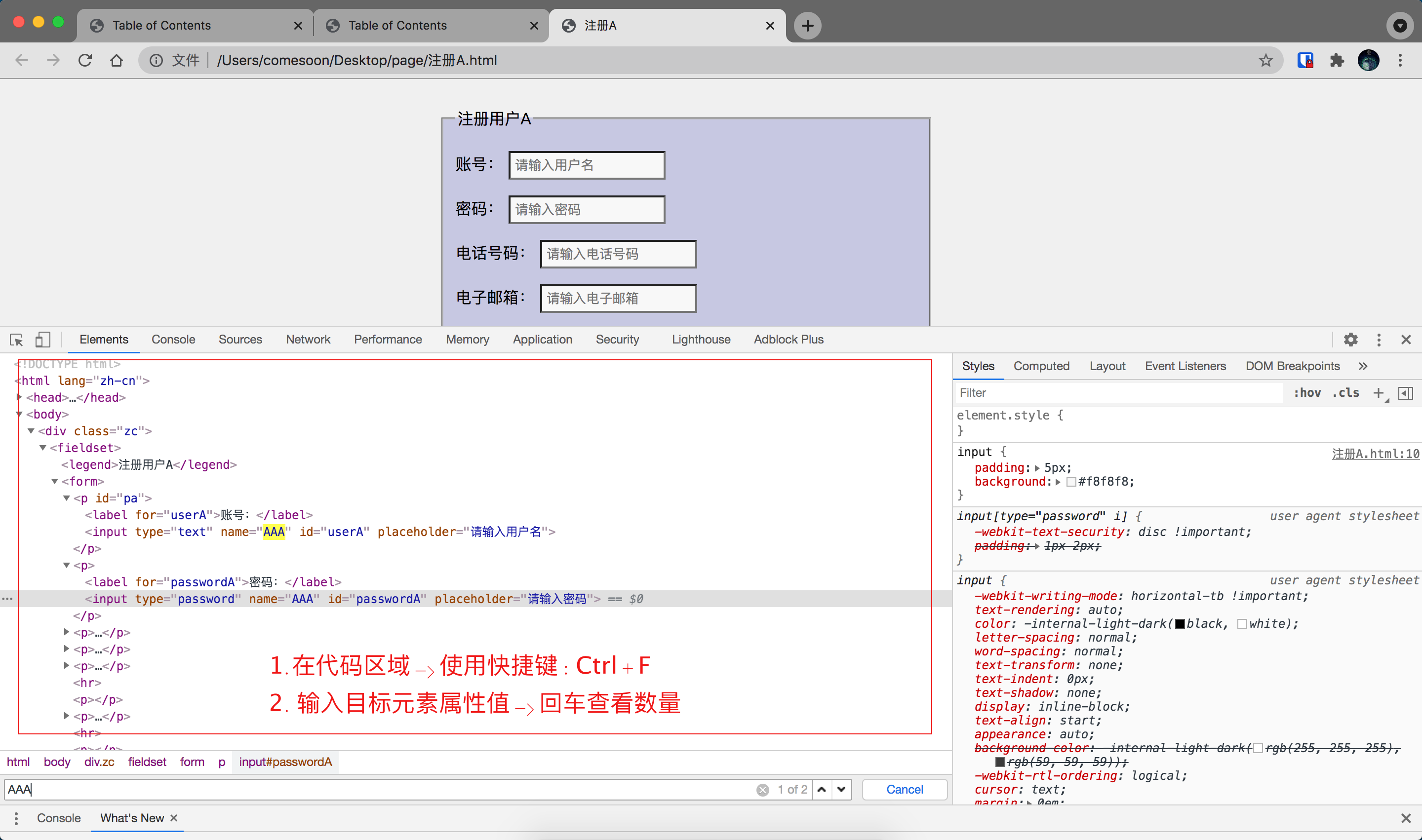Reload the page
Image resolution: width=1422 pixels, height=840 pixels.
85,61
